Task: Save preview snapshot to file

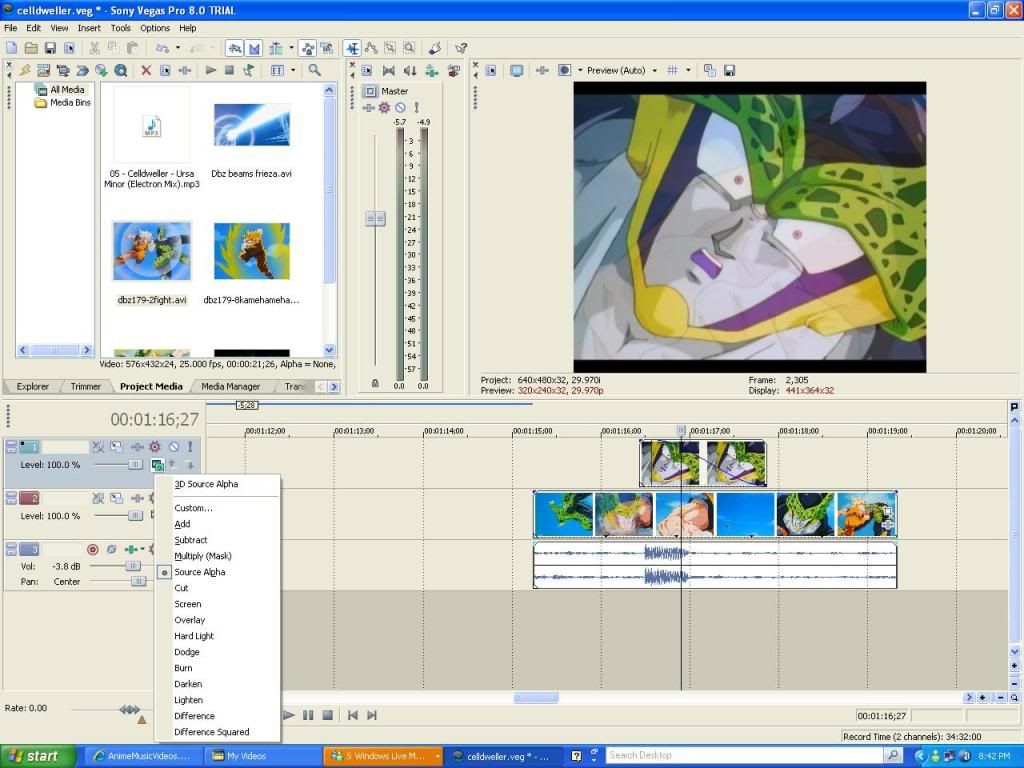Action: (x=729, y=71)
